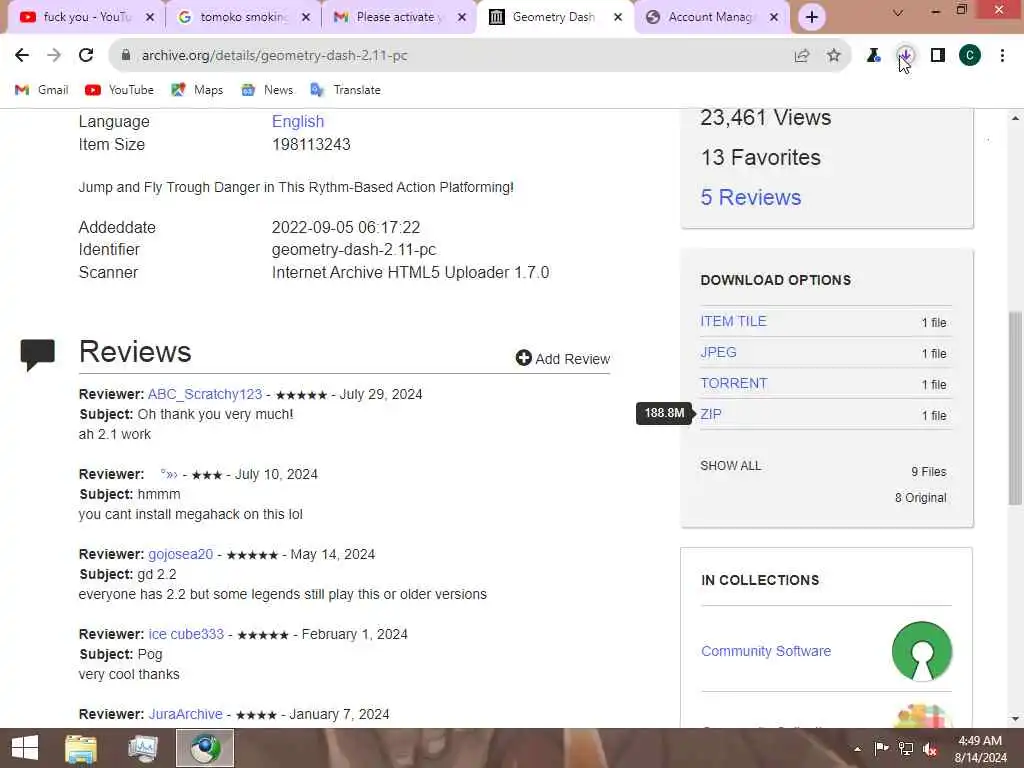The image size is (1024, 768).
Task: Switch to the 'fuck you - YouTube' tab
Action: (x=86, y=17)
